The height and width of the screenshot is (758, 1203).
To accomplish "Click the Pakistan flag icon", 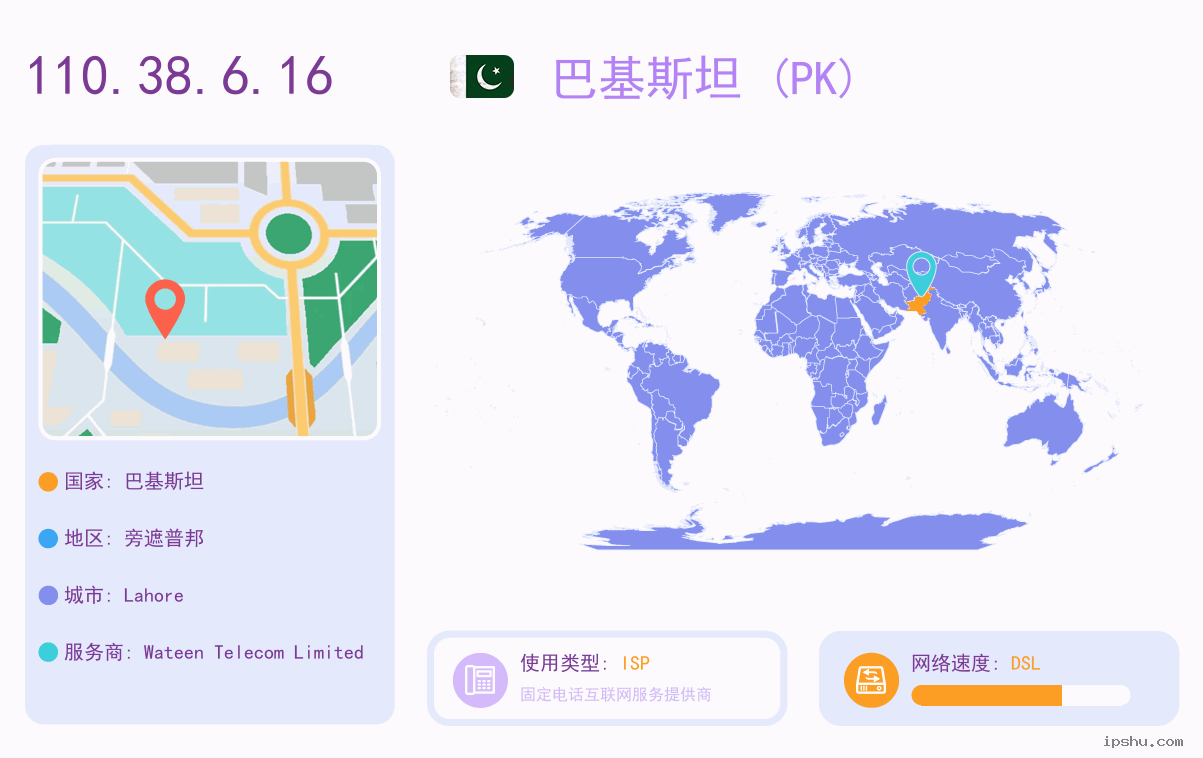I will click(x=482, y=77).
